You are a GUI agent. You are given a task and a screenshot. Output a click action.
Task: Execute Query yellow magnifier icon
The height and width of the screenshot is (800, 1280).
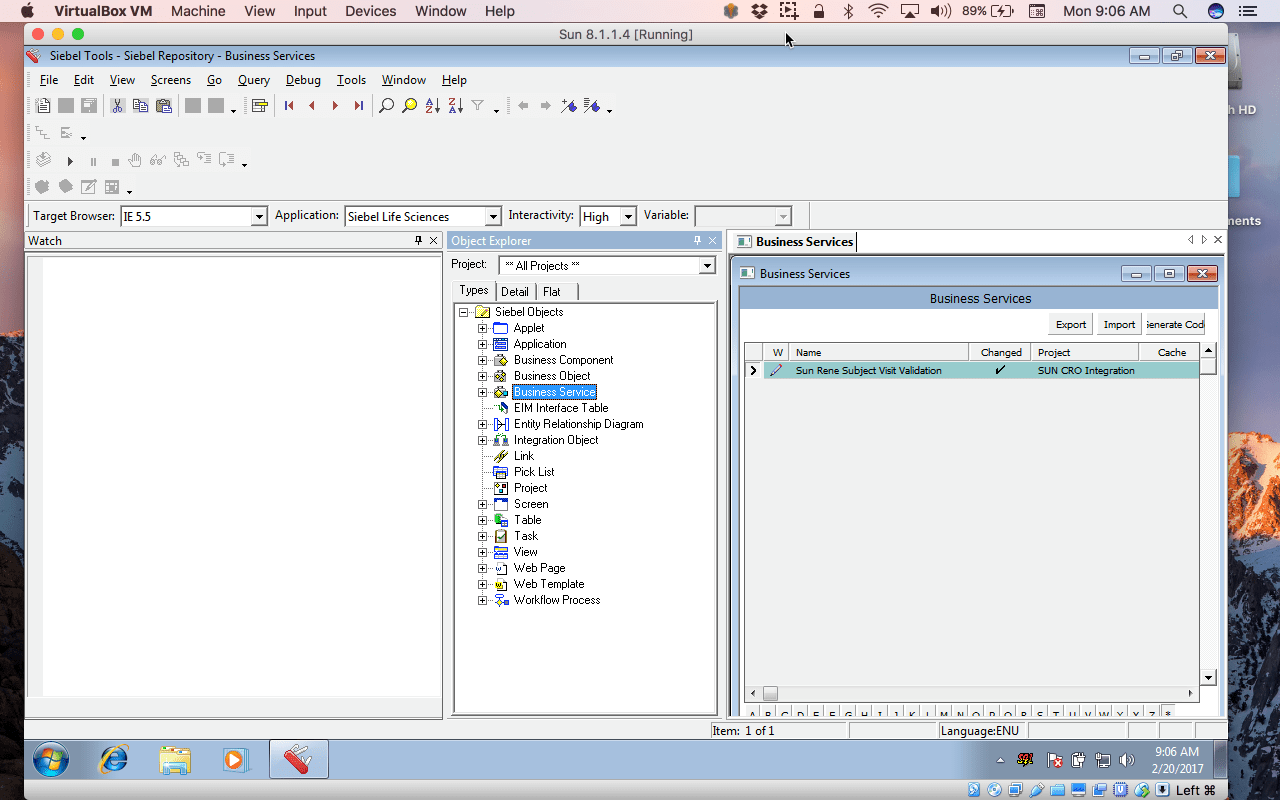point(409,106)
